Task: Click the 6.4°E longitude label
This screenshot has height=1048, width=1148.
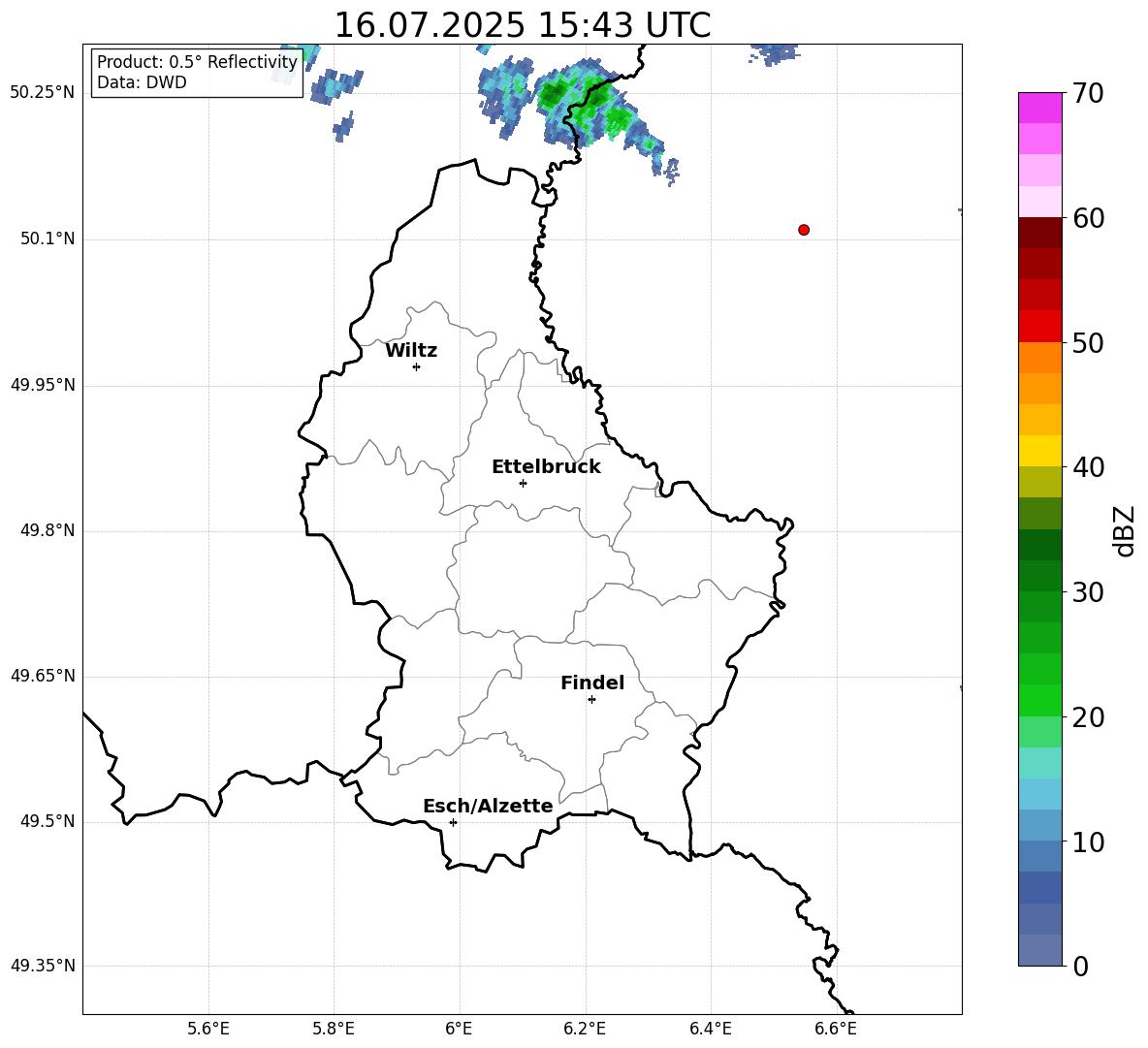Action: pos(710,1029)
